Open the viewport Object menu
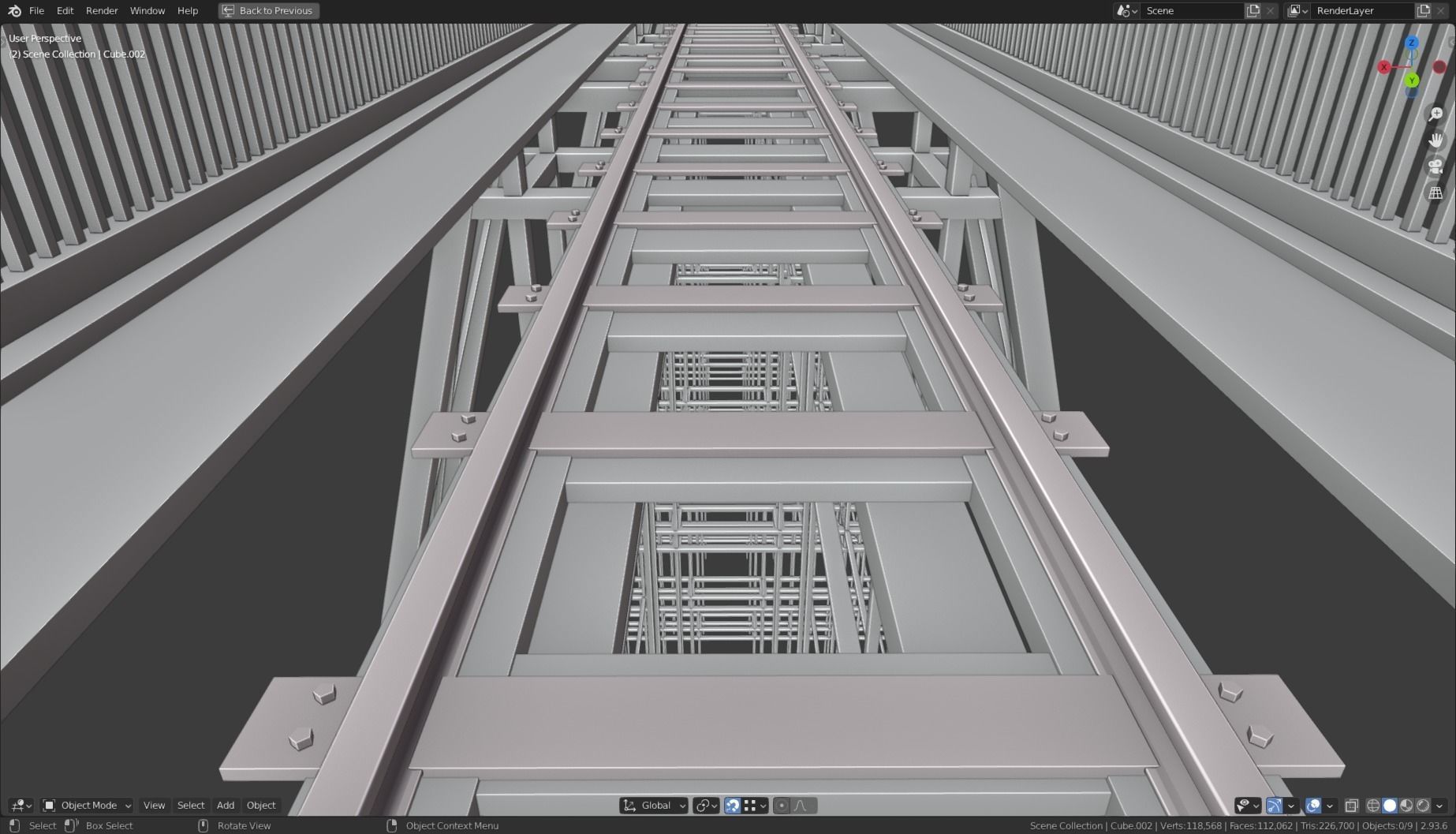 click(x=261, y=806)
